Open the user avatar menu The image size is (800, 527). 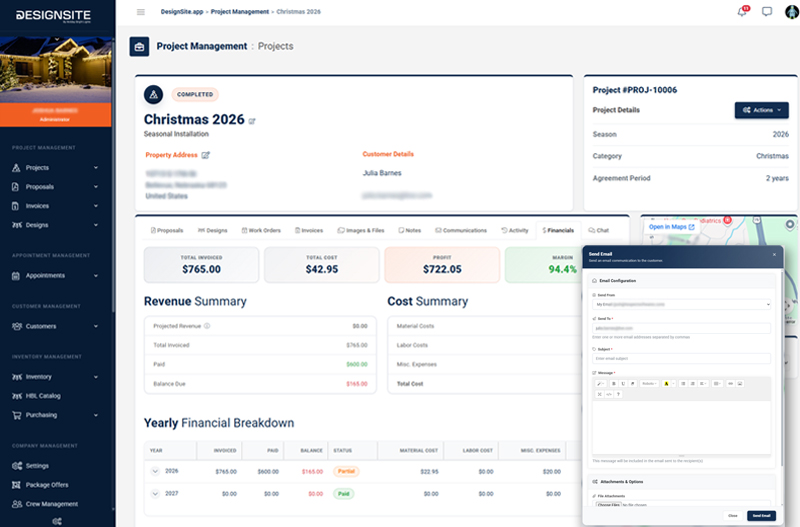pos(791,11)
